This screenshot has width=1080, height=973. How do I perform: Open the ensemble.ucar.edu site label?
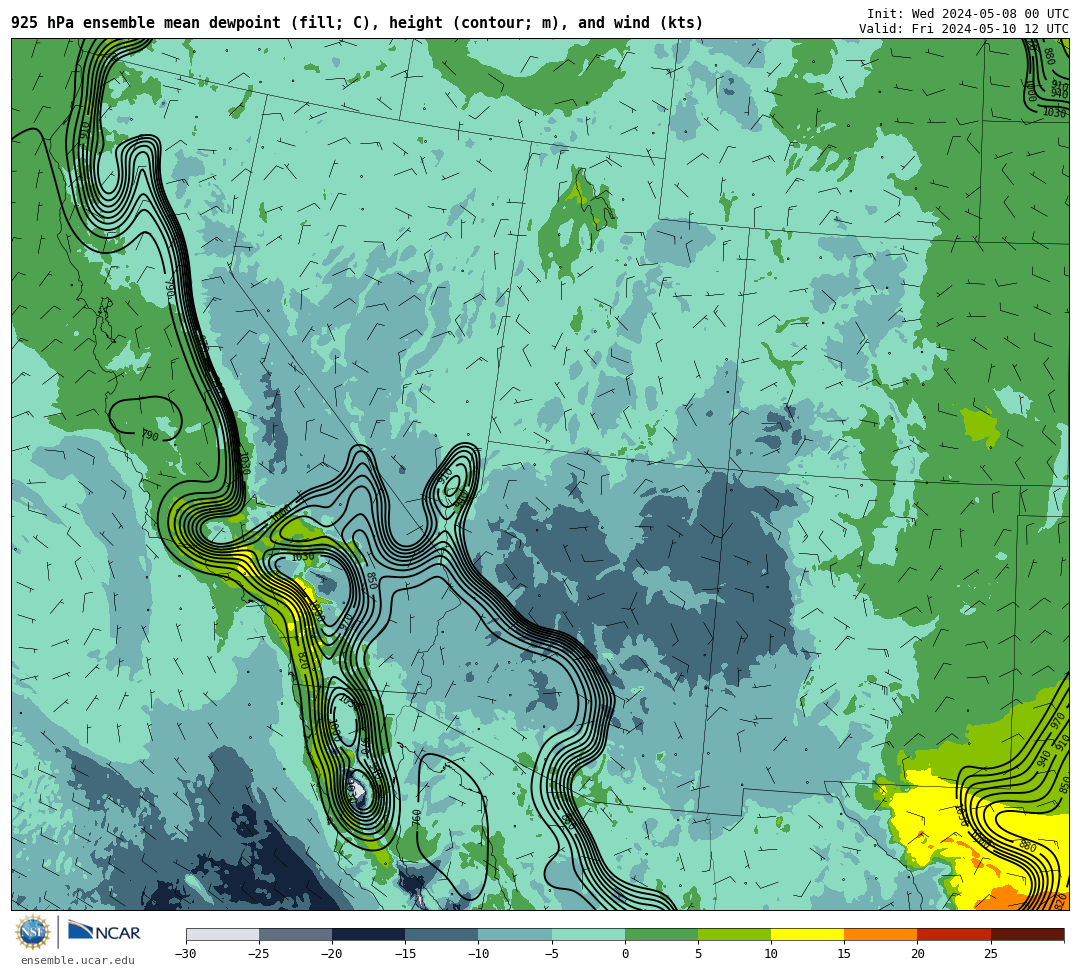(78, 960)
